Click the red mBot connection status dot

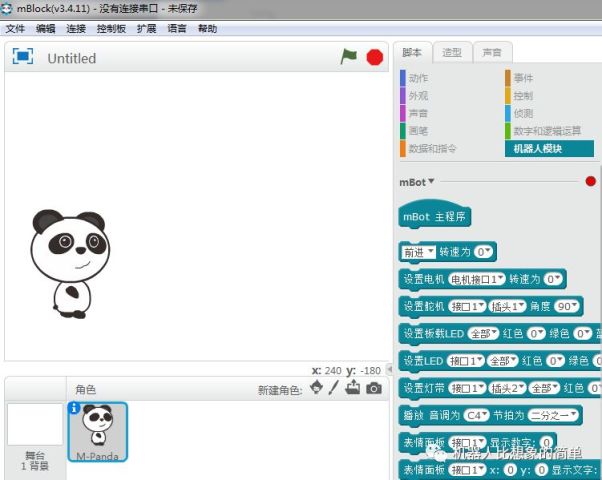[590, 181]
